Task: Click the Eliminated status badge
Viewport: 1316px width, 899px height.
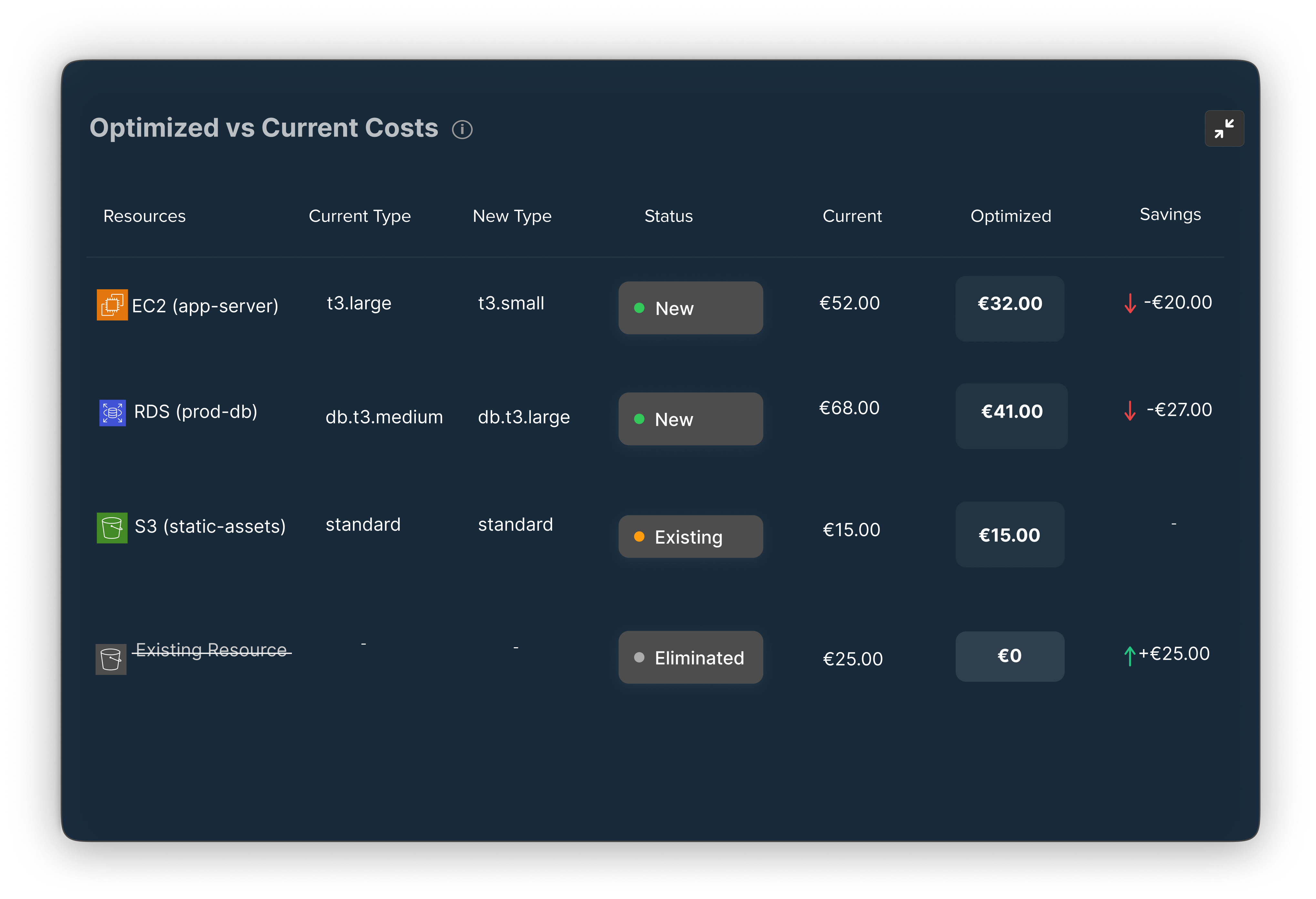Action: tap(690, 657)
